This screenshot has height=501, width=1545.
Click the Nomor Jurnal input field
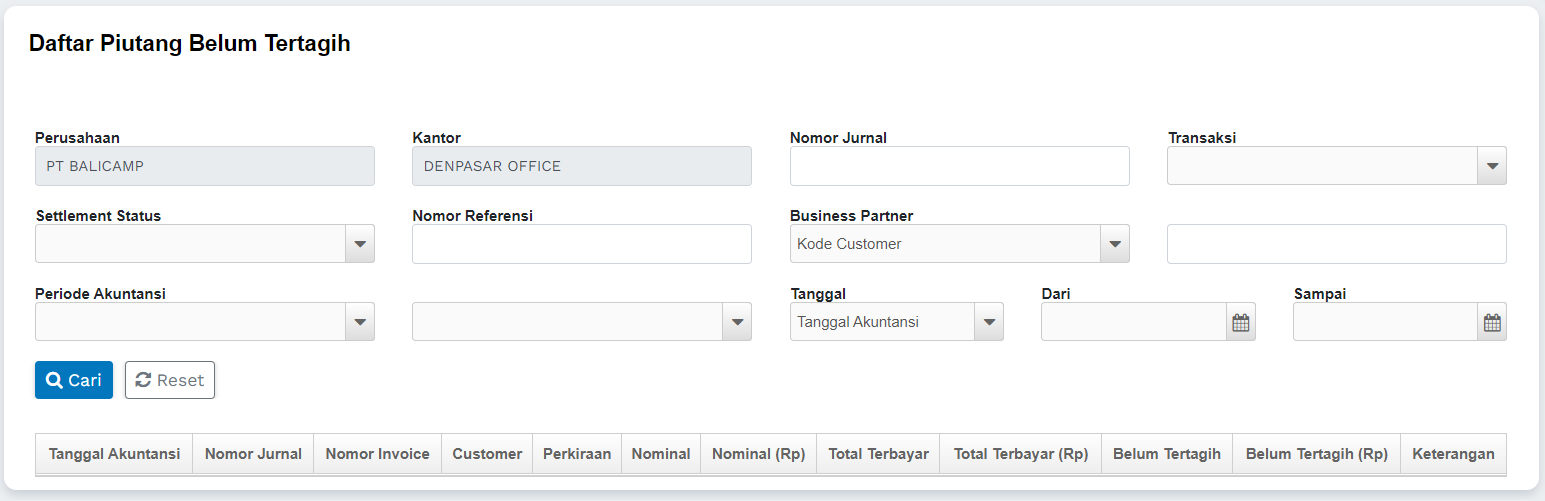coord(959,166)
